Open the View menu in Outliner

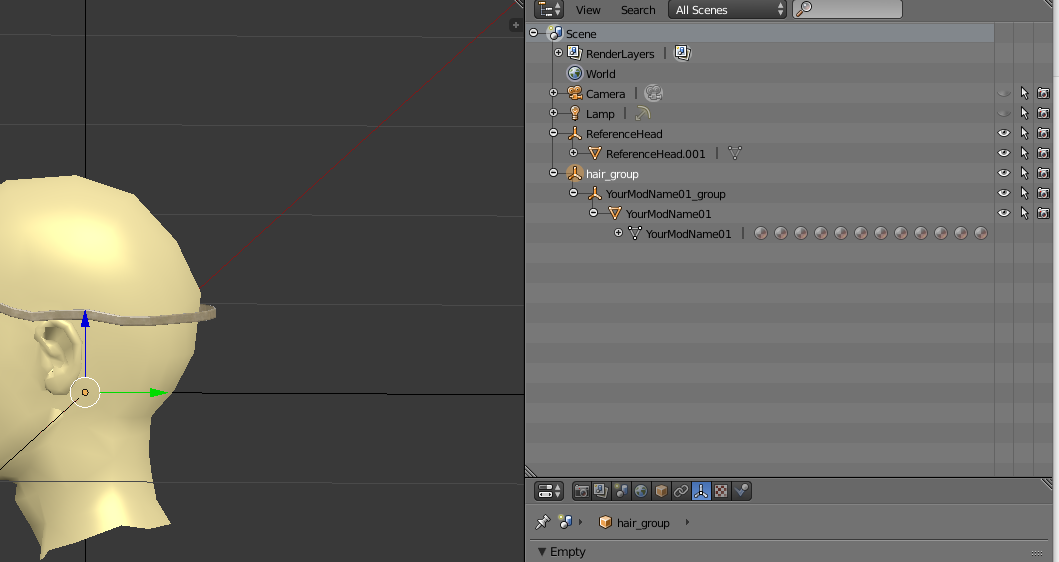pos(588,10)
